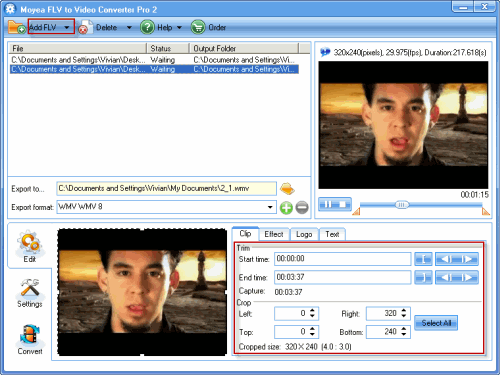Click the playback progress slider handle
Image resolution: width=500 pixels, height=375 pixels.
pyautogui.click(x=402, y=205)
